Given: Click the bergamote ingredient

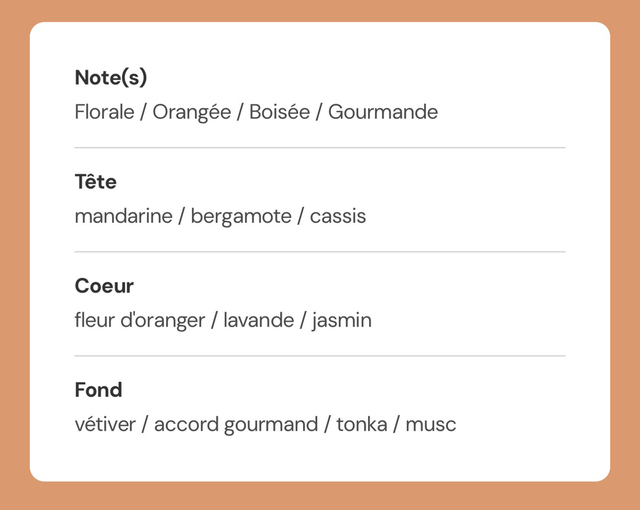Looking at the screenshot, I should point(241,216).
